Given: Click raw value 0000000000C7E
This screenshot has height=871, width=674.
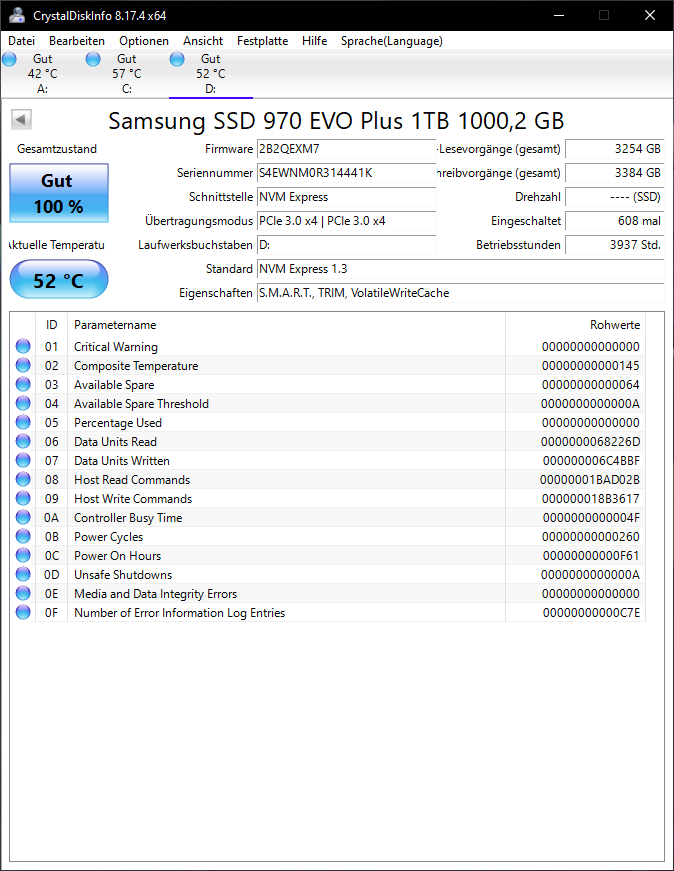Looking at the screenshot, I should click(x=591, y=613).
